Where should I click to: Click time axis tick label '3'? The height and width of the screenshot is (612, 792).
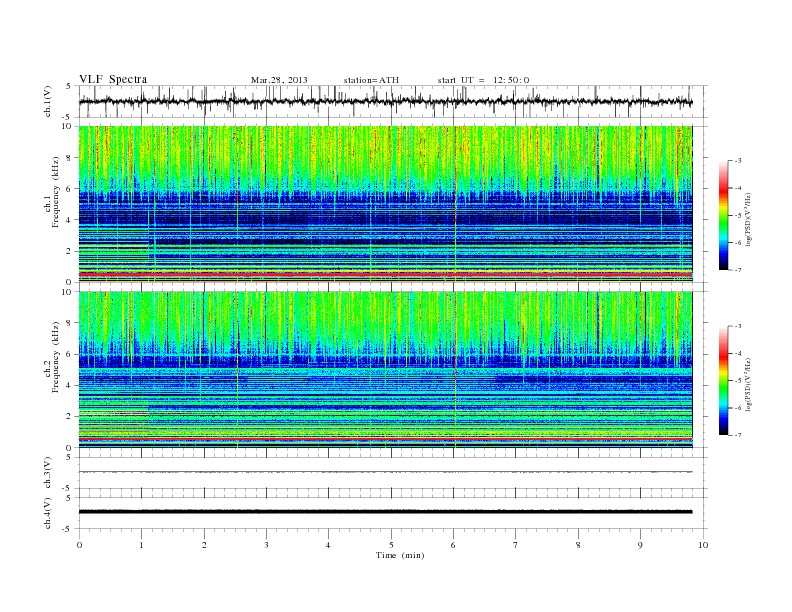pos(266,545)
